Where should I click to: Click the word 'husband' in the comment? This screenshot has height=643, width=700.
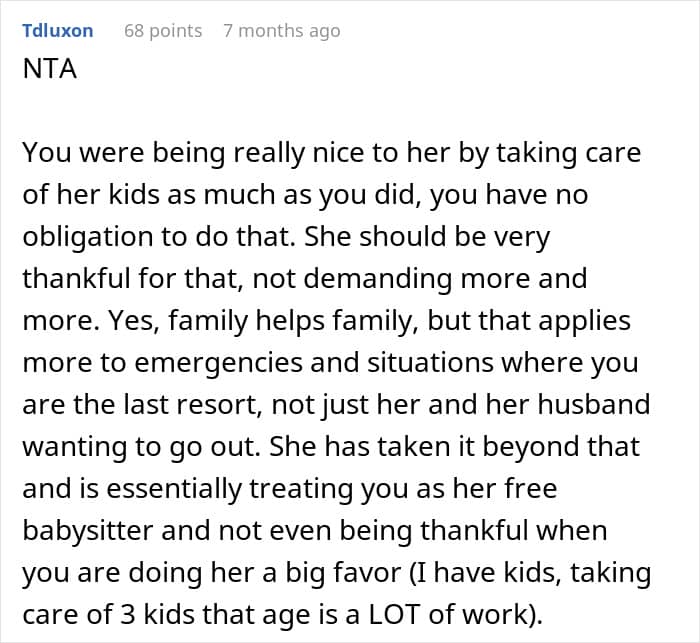[x=594, y=405]
